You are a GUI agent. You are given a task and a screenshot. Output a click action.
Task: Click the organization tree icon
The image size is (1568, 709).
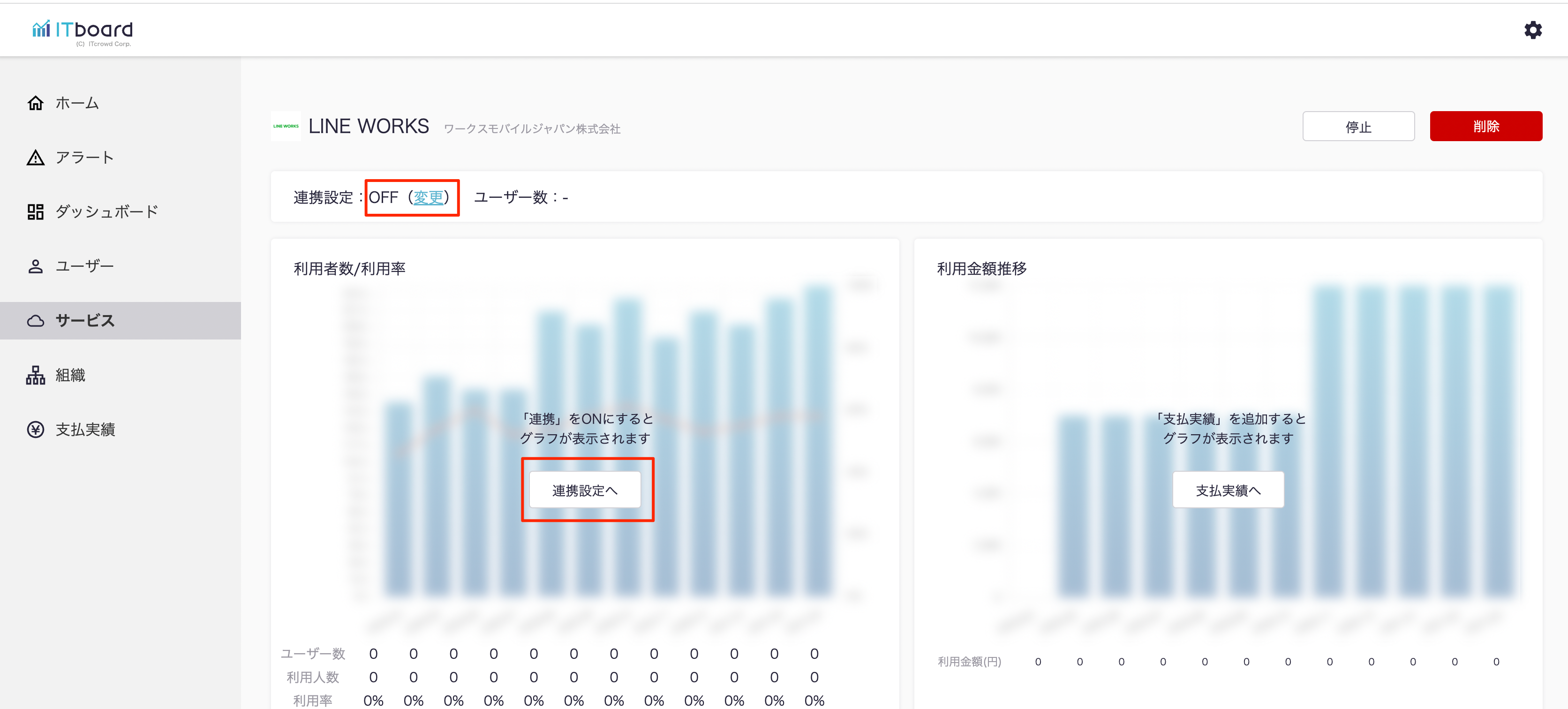(35, 375)
